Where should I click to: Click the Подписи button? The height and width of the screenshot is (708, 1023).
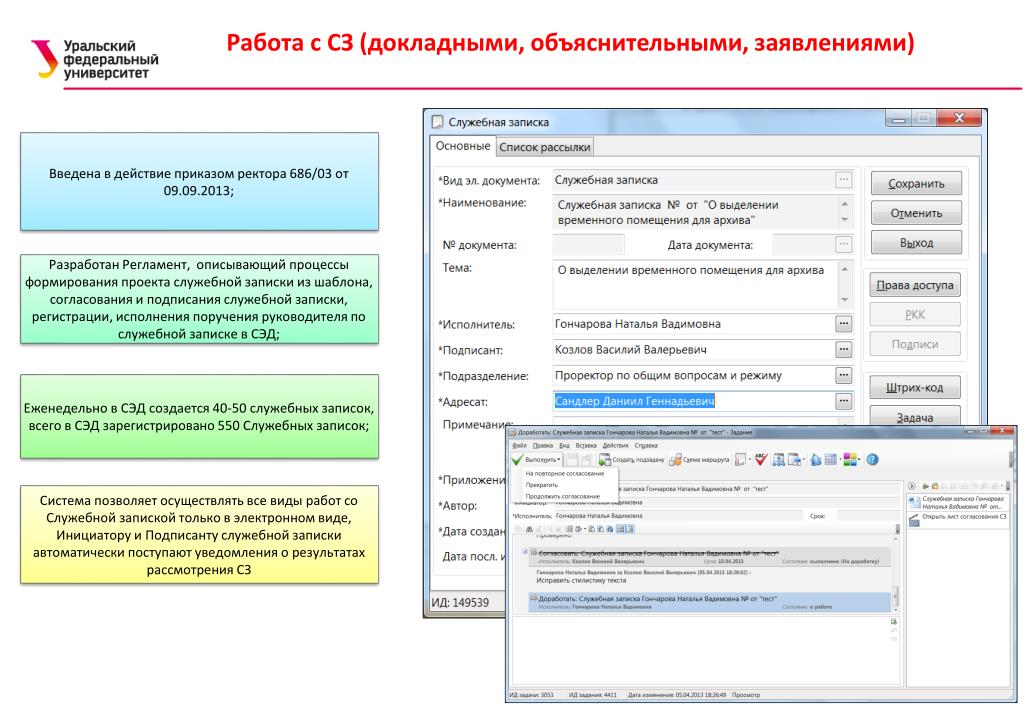[x=915, y=344]
